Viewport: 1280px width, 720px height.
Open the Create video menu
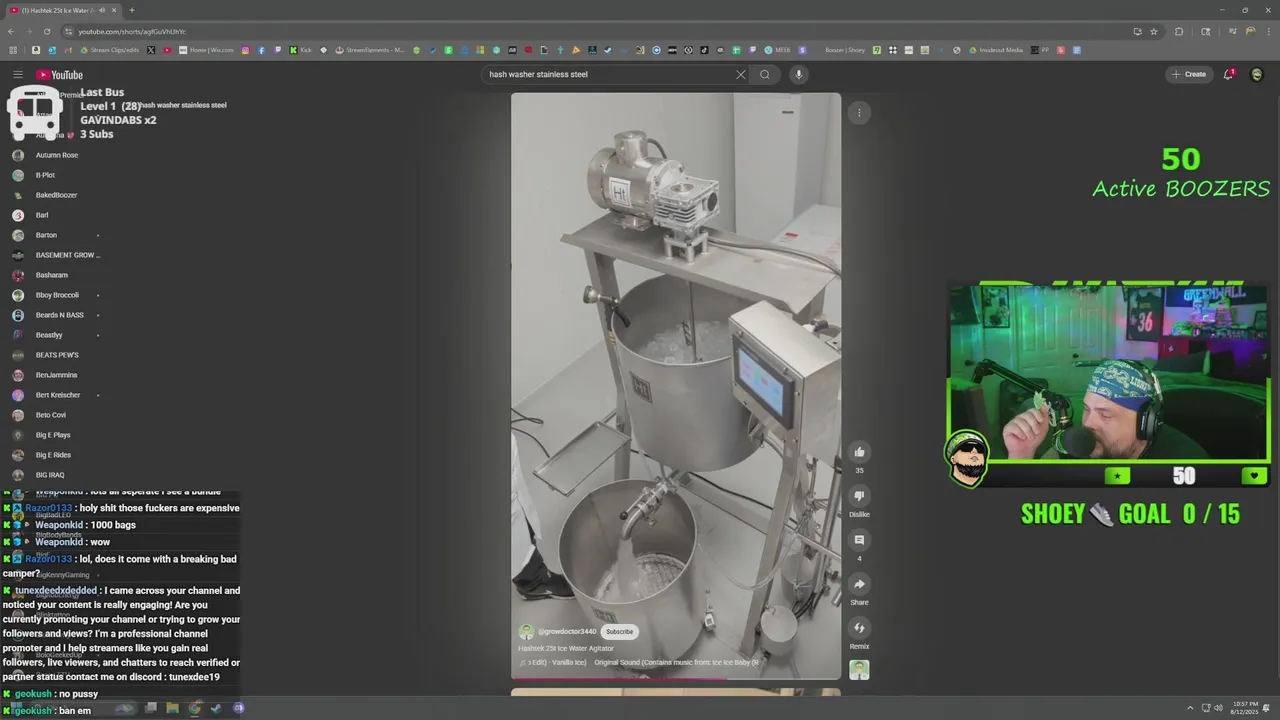tap(1189, 74)
